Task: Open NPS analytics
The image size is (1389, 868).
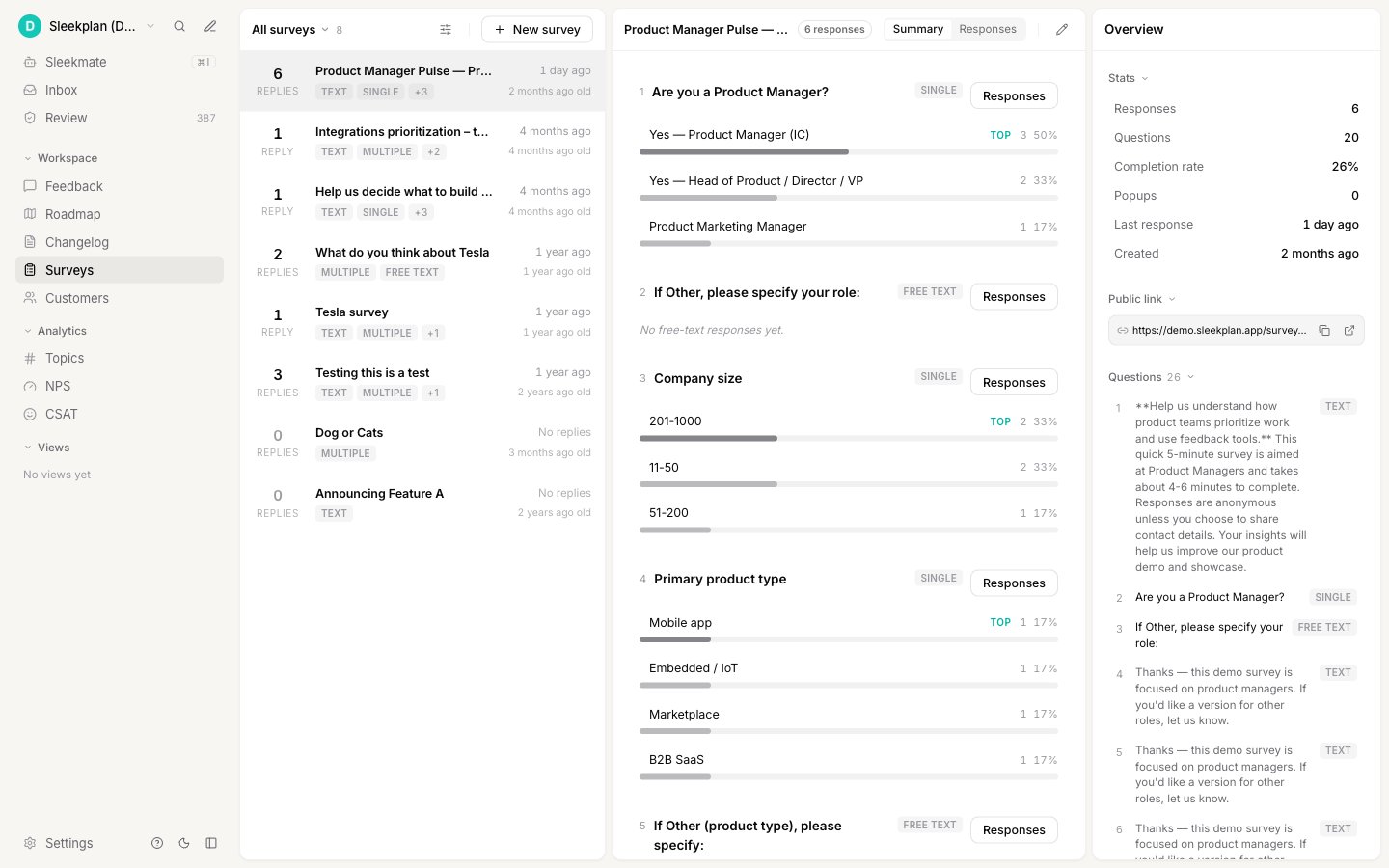Action: [x=120, y=386]
